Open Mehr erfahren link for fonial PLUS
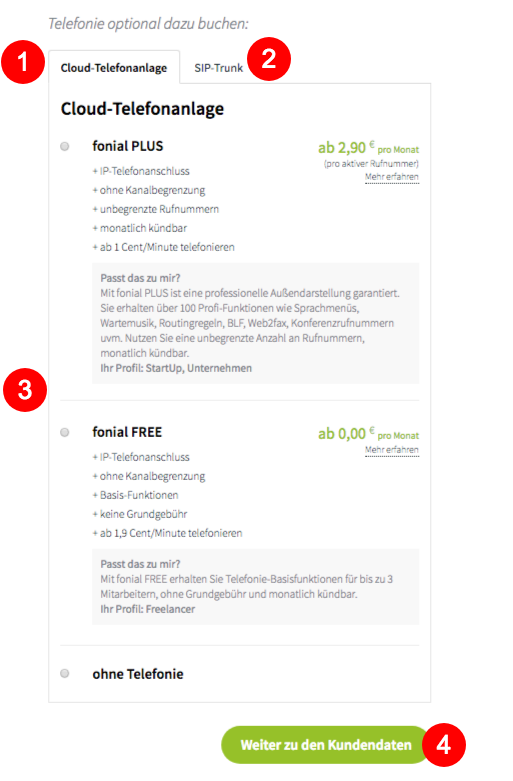The height and width of the screenshot is (781, 513). point(392,177)
